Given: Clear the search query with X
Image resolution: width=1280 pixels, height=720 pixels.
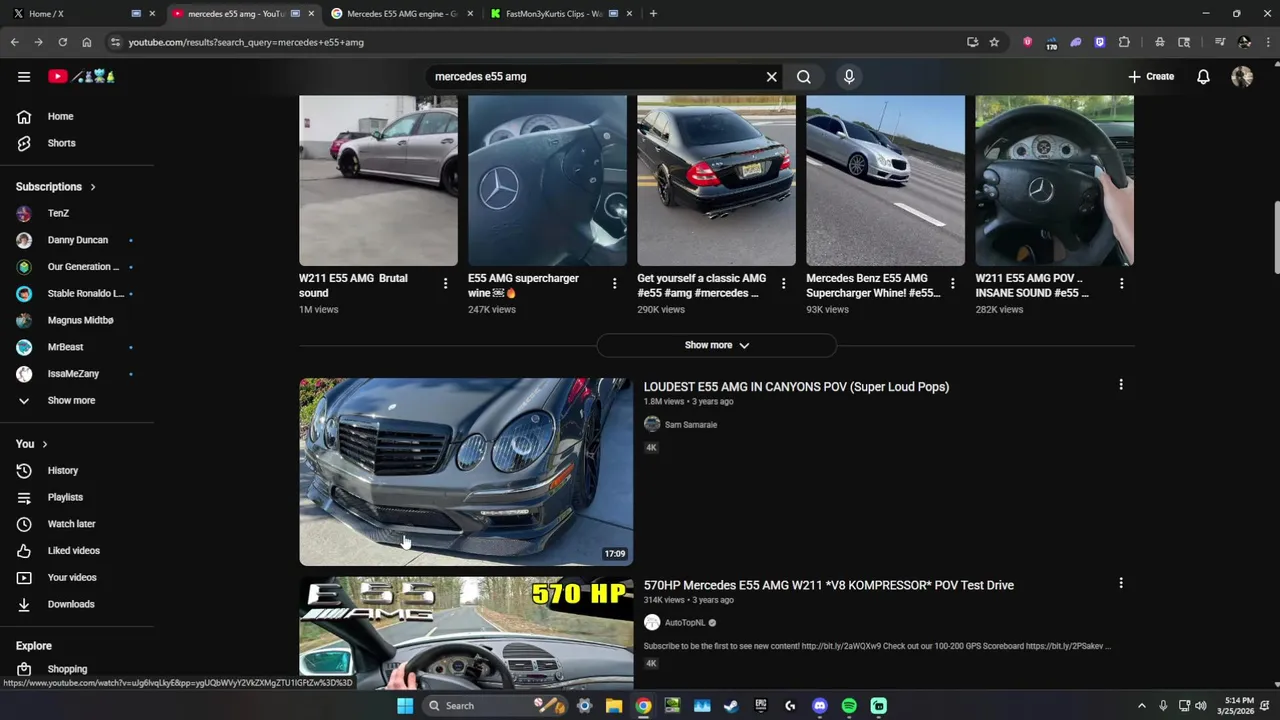Looking at the screenshot, I should click(x=771, y=76).
